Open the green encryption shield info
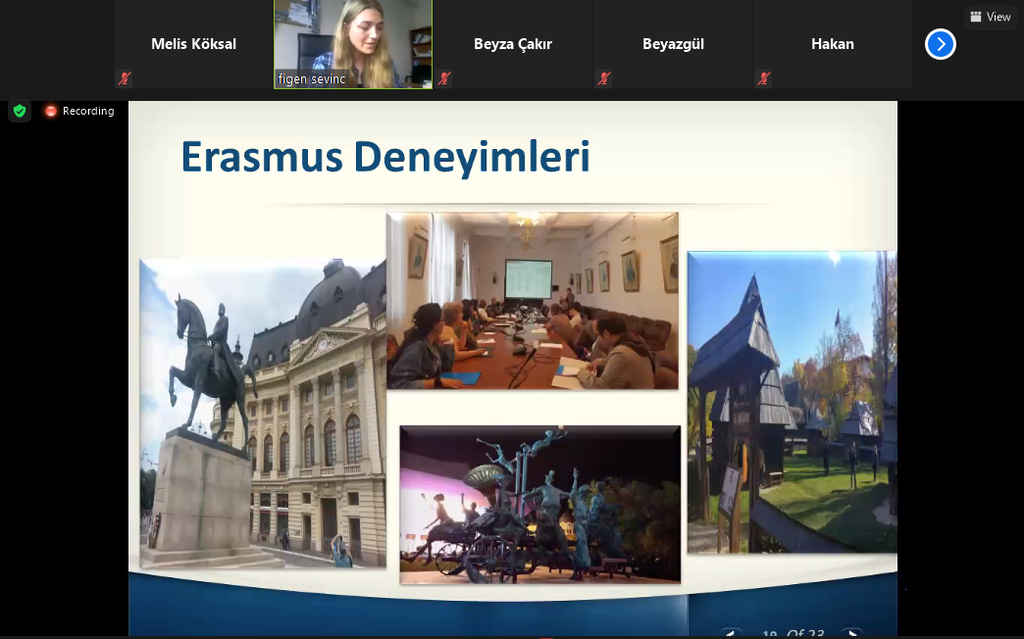This screenshot has height=639, width=1024. pos(20,111)
